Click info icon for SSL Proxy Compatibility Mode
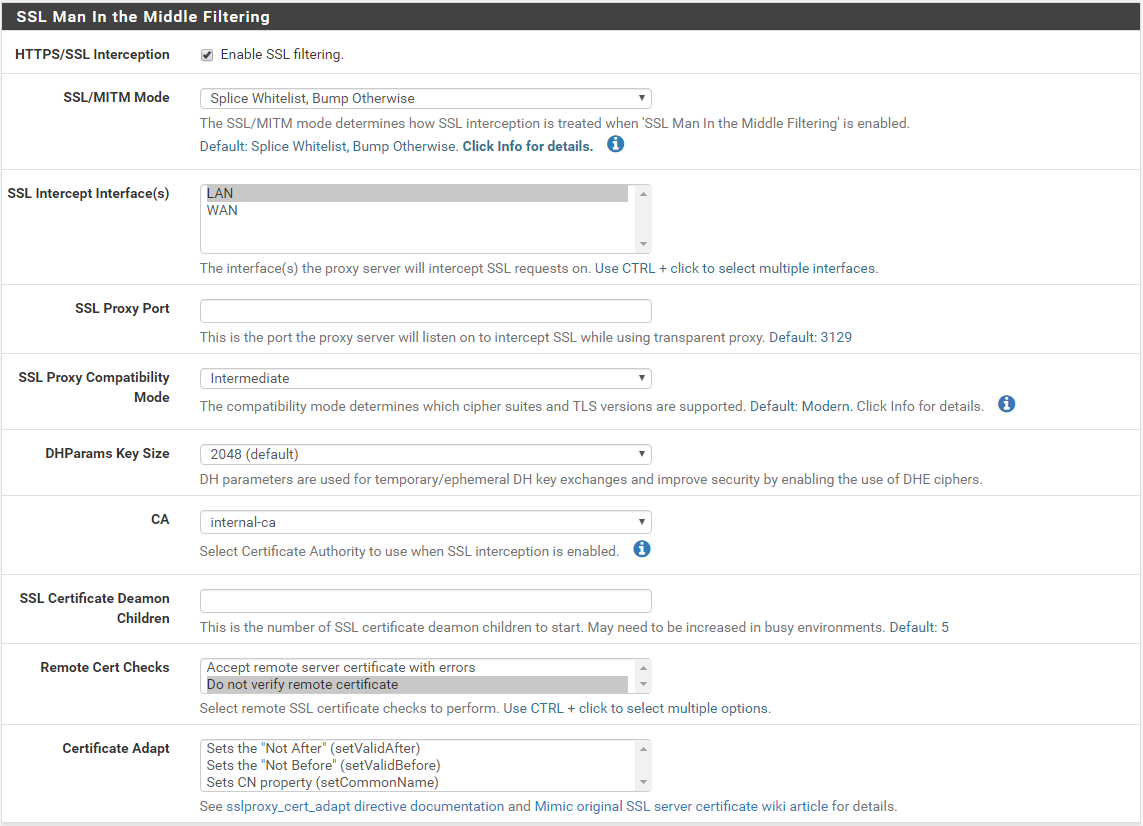Image resolution: width=1143 pixels, height=826 pixels. [1007, 405]
